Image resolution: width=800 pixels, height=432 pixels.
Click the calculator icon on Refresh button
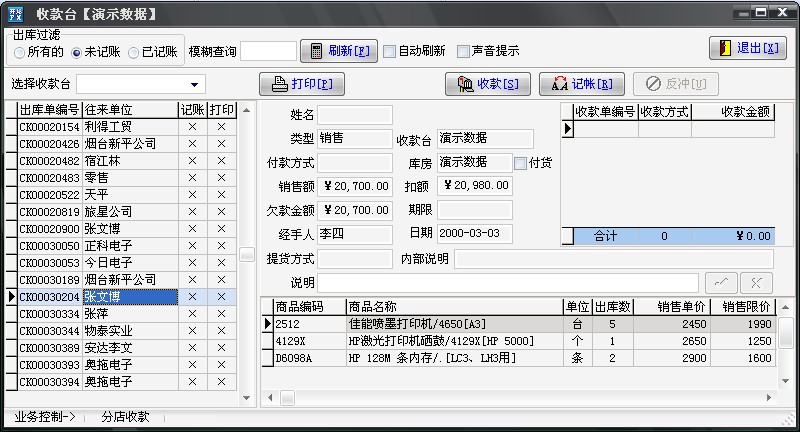pyautogui.click(x=316, y=51)
